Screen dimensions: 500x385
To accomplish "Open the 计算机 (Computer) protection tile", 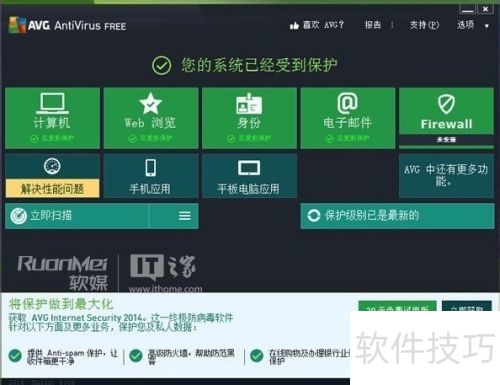I will [52, 118].
